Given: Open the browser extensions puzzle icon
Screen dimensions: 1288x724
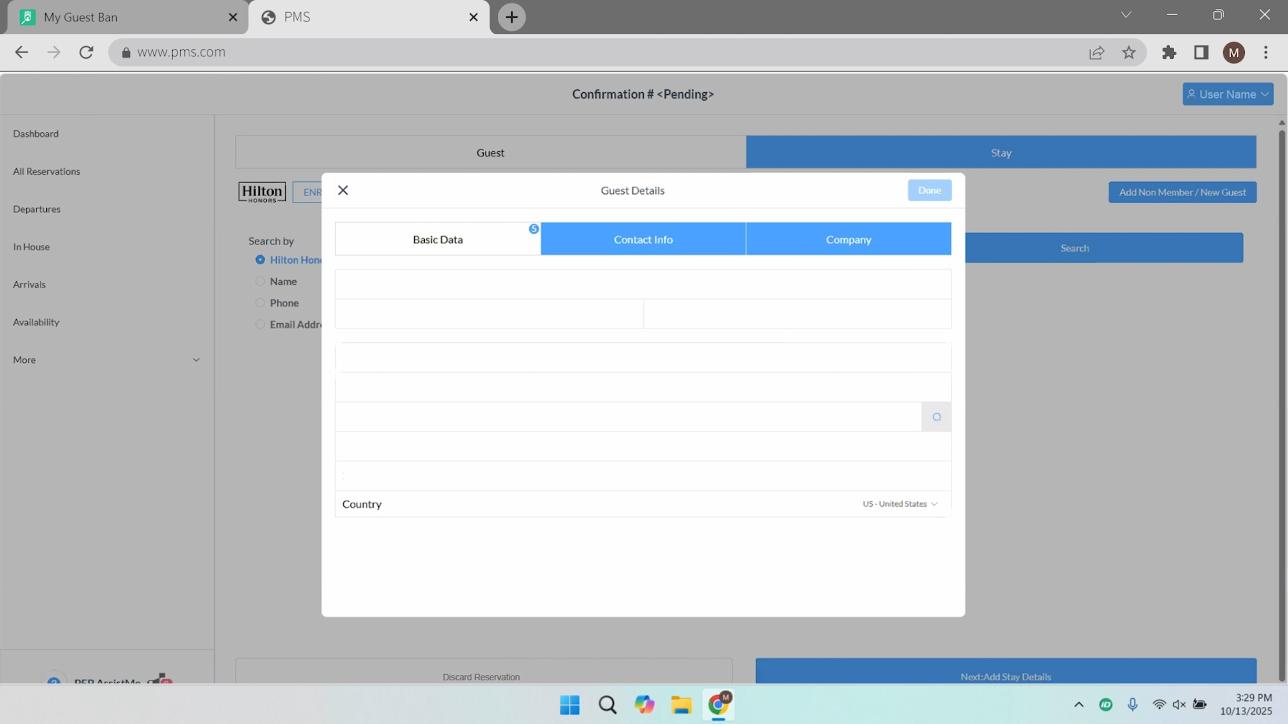Looking at the screenshot, I should click(1168, 52).
